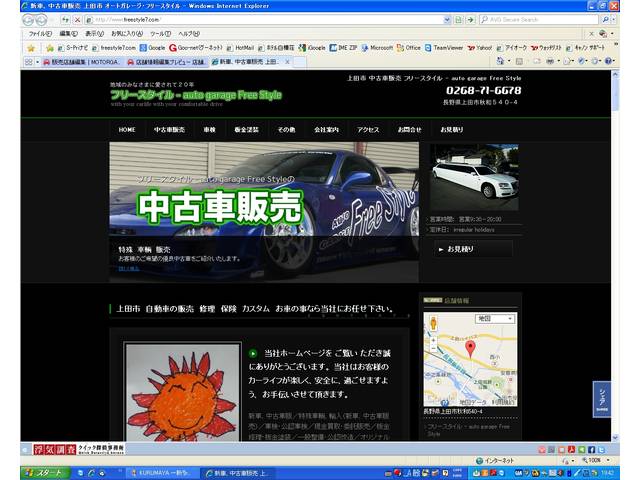Click the フリースタイル auto garage Free Style logo

(x=196, y=95)
